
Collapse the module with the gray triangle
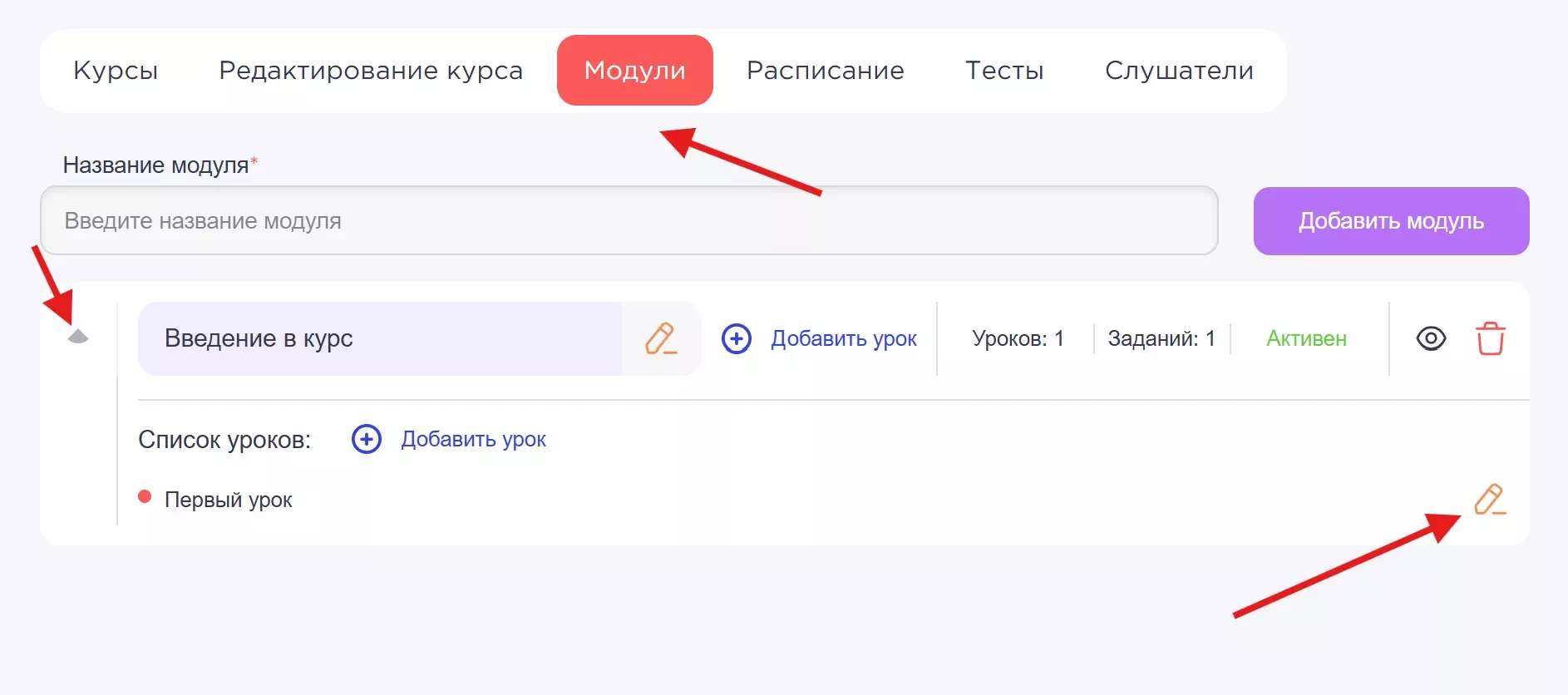coord(78,336)
